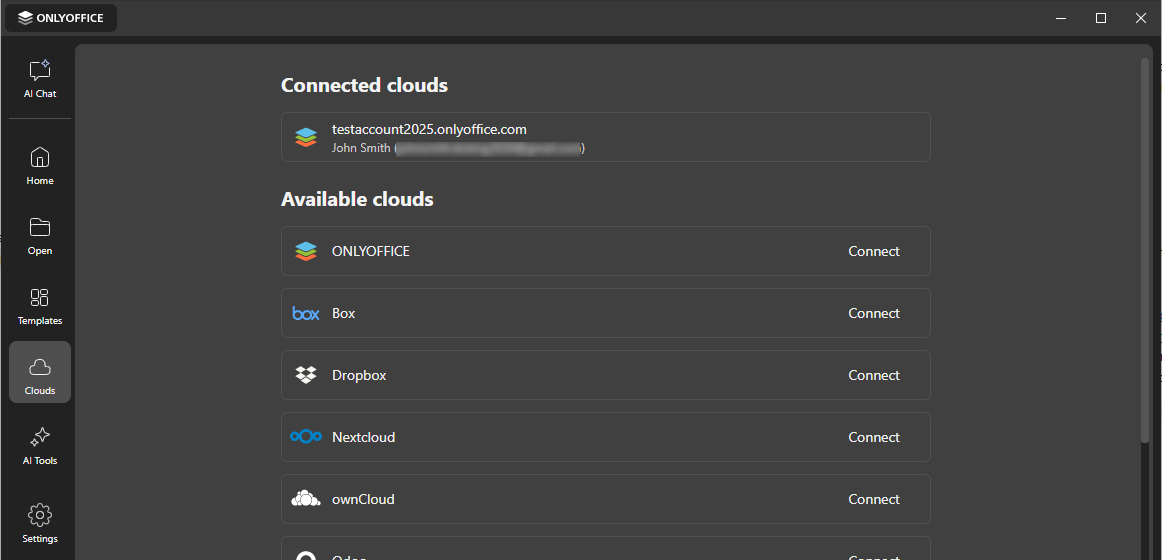
Task: Open the file browser via Open
Action: (40, 236)
